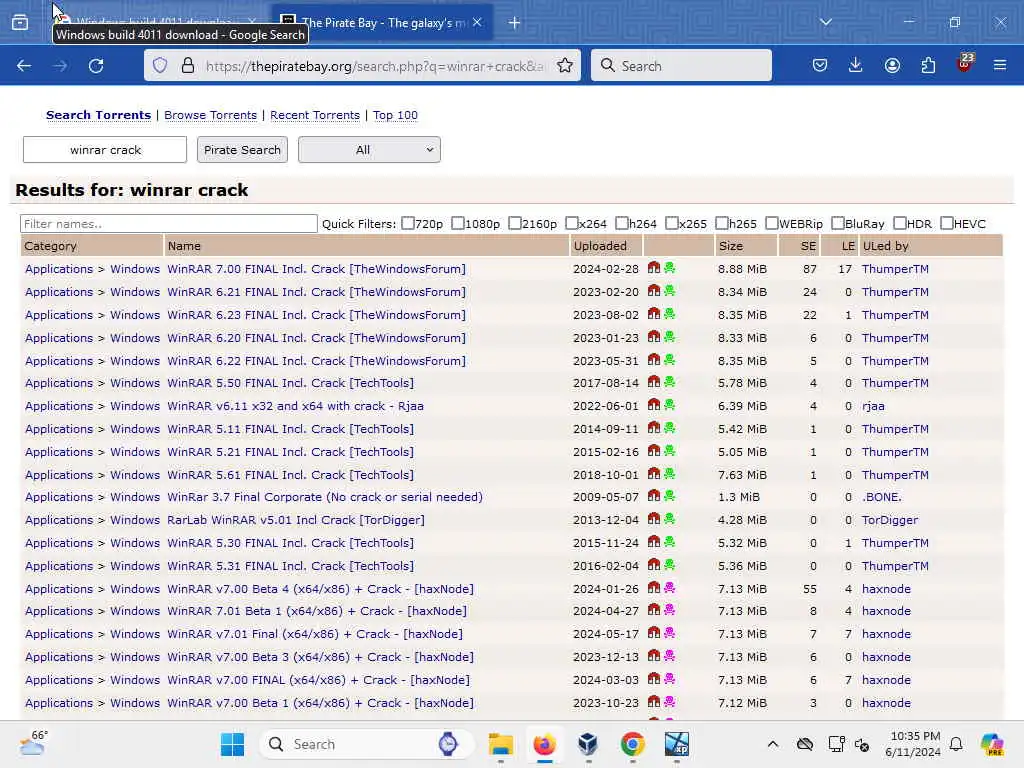Open the VirtualBox taskbar icon
Screen dimensions: 1024x768
pyautogui.click(x=588, y=744)
